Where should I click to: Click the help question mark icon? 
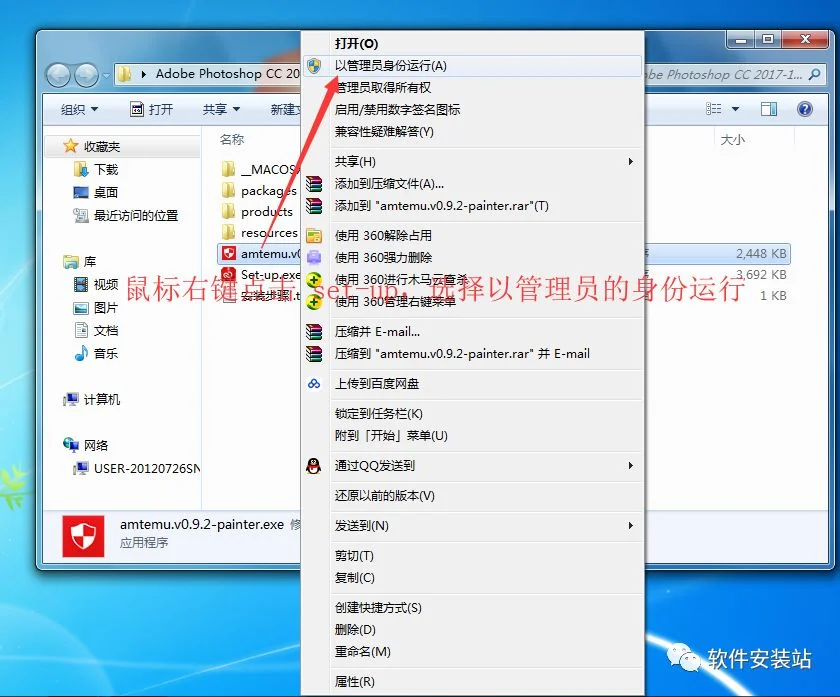805,109
